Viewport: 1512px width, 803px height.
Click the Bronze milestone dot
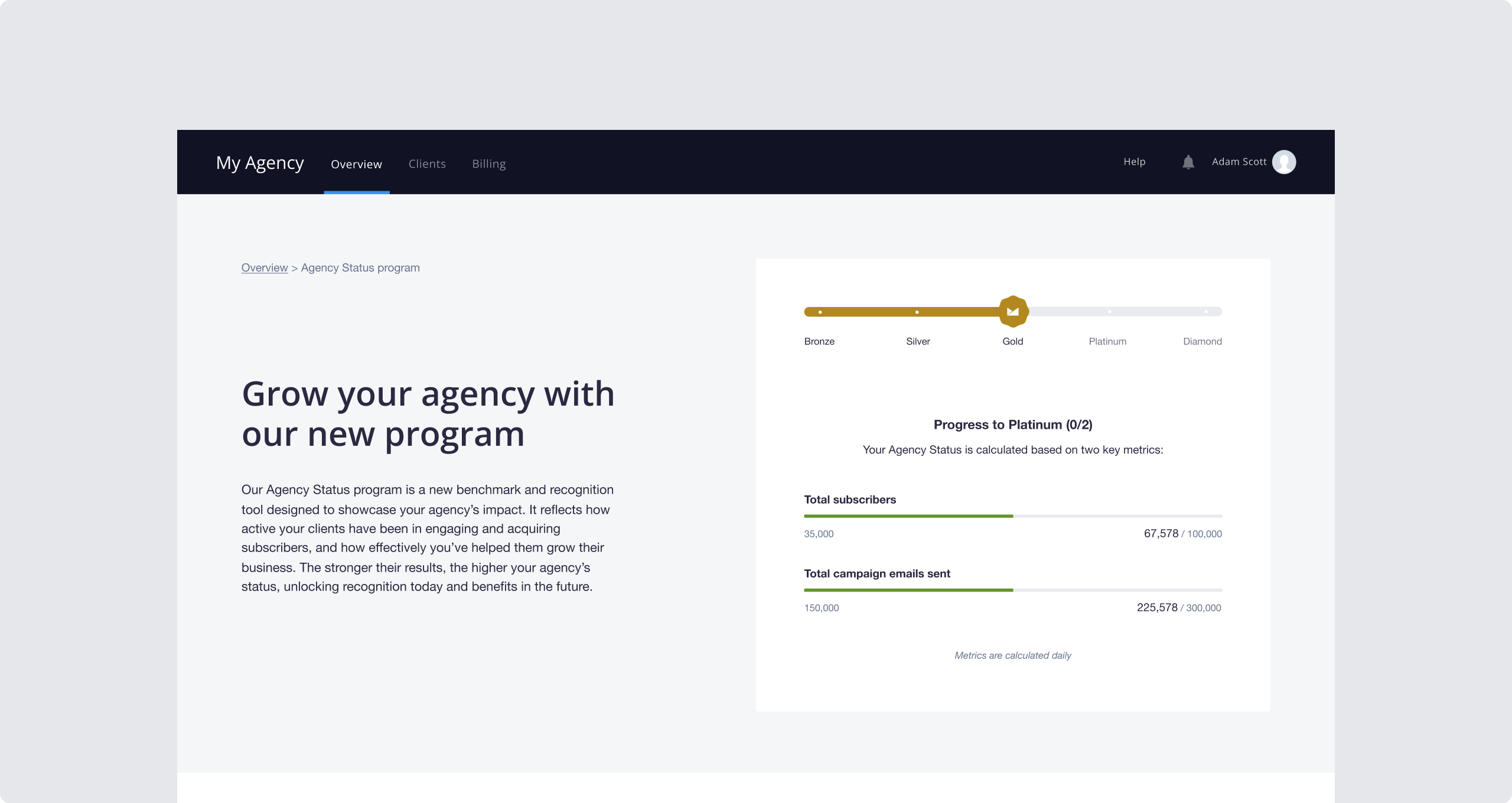pos(820,312)
